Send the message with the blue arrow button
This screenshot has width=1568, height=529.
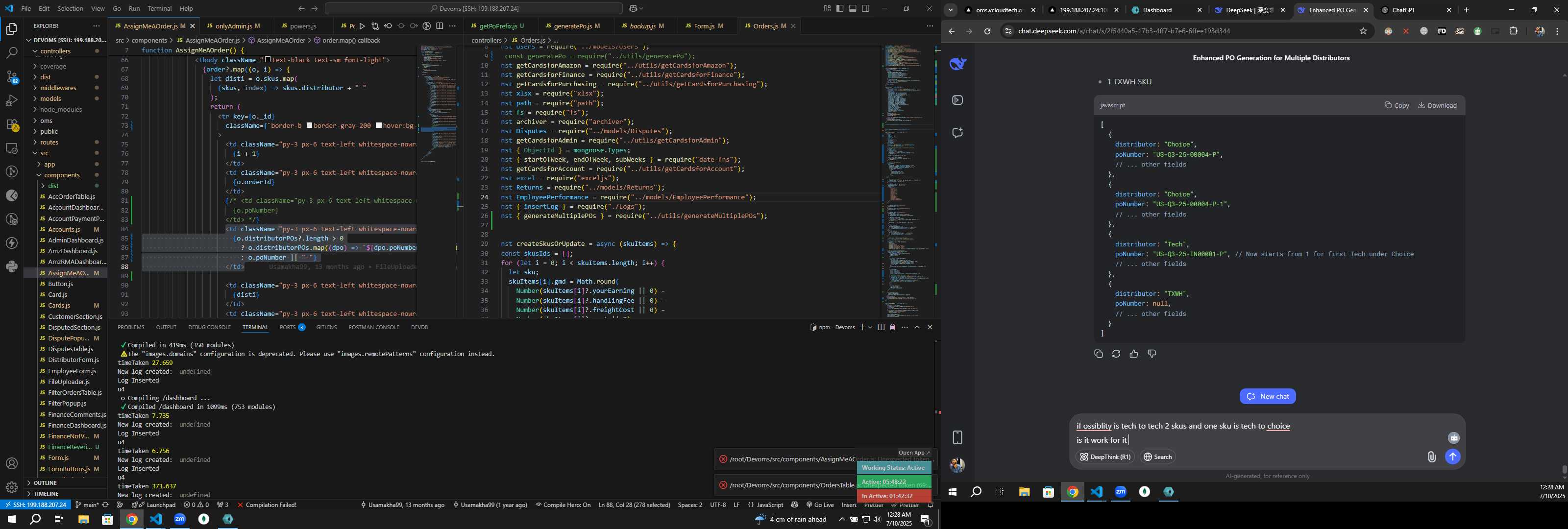pyautogui.click(x=1453, y=457)
